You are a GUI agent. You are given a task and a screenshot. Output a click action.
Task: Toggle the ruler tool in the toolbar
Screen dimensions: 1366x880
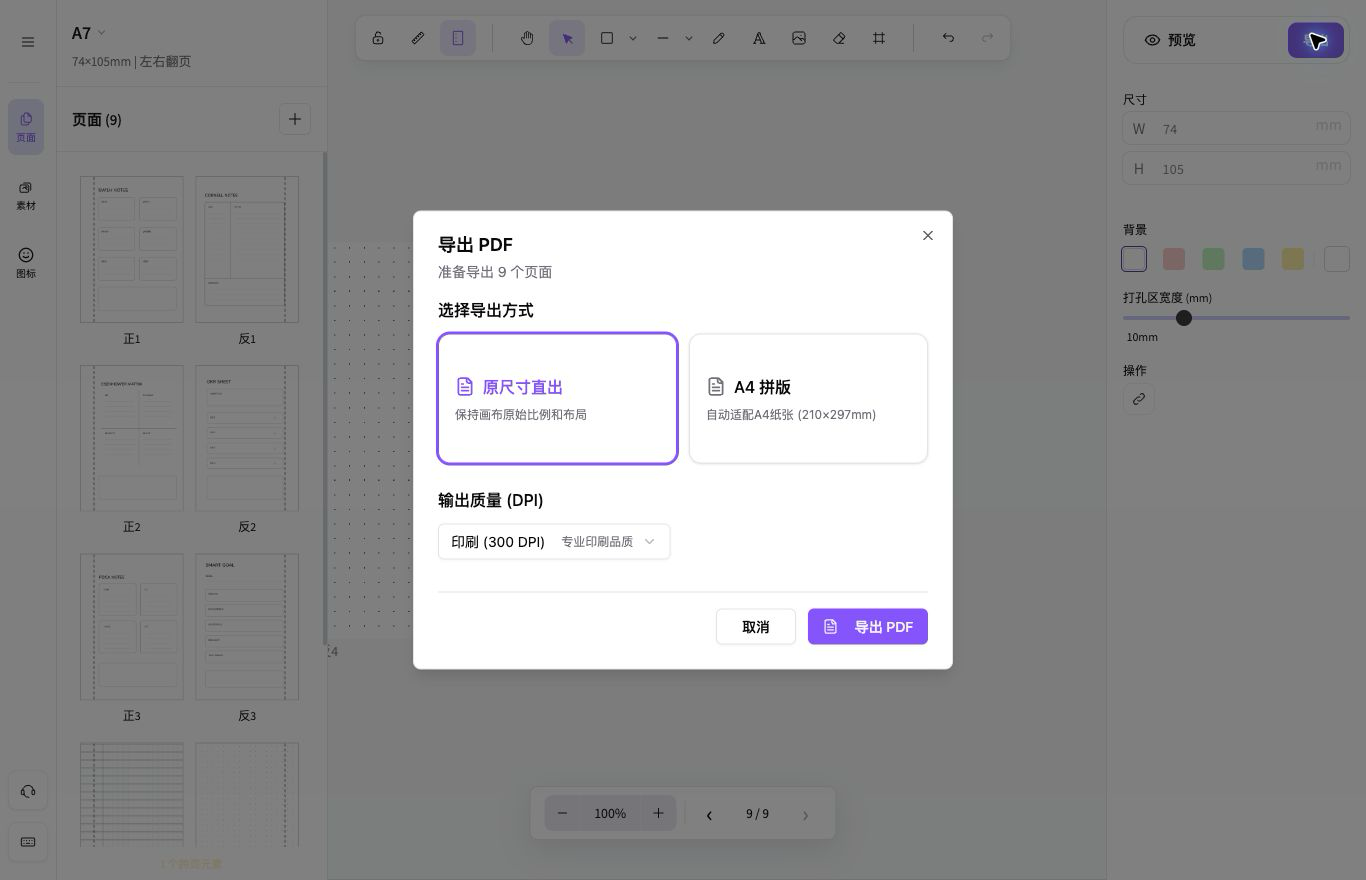(418, 38)
